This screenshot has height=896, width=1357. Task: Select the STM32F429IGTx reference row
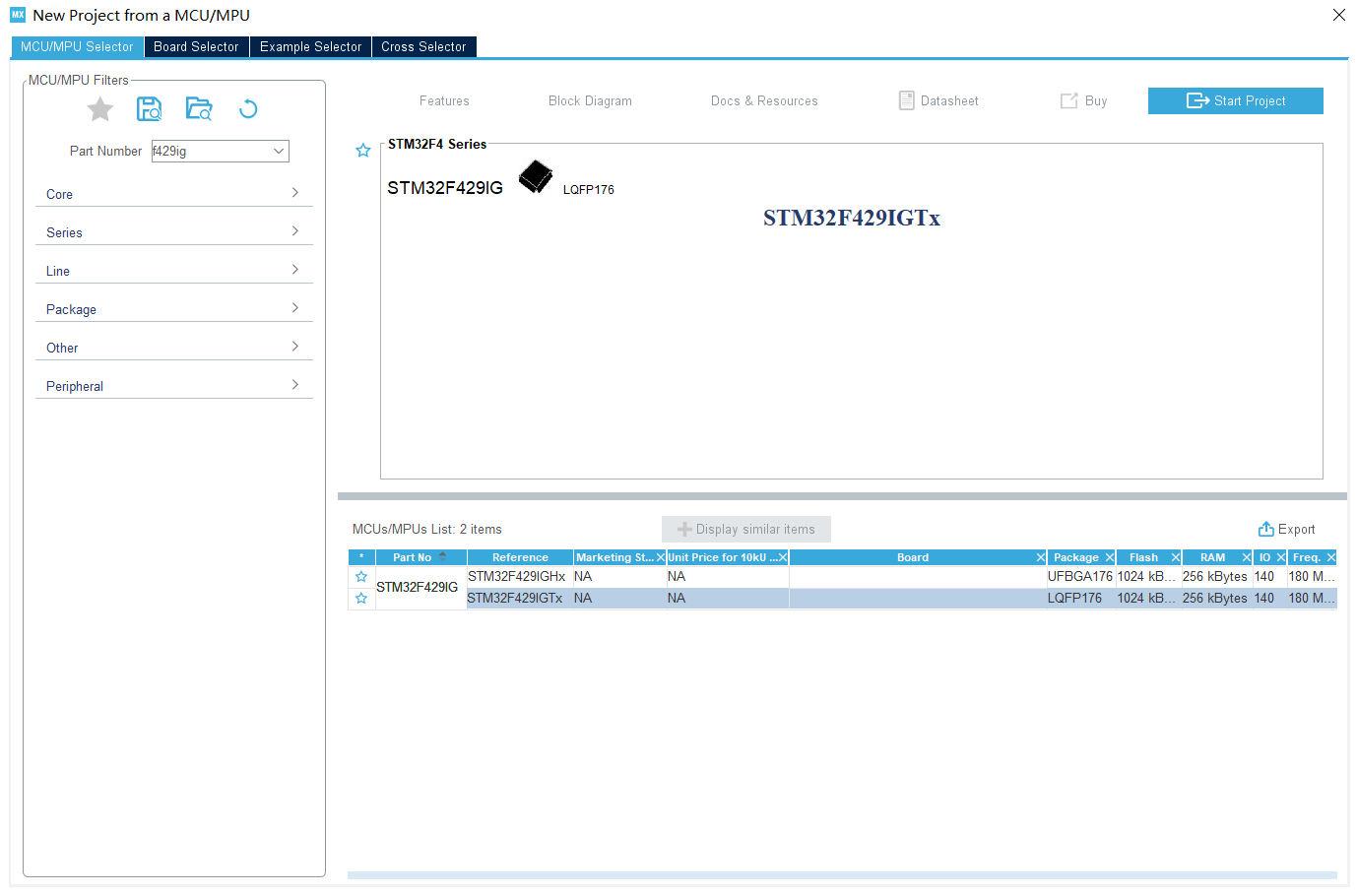click(x=519, y=599)
